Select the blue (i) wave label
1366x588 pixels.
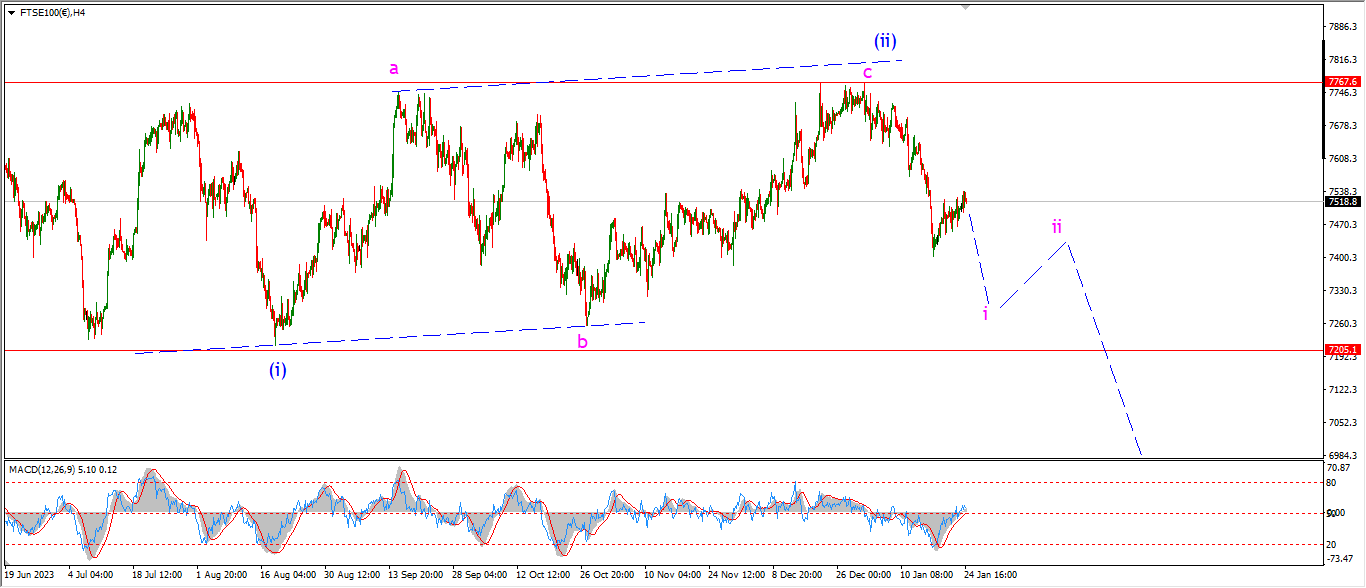coord(277,370)
